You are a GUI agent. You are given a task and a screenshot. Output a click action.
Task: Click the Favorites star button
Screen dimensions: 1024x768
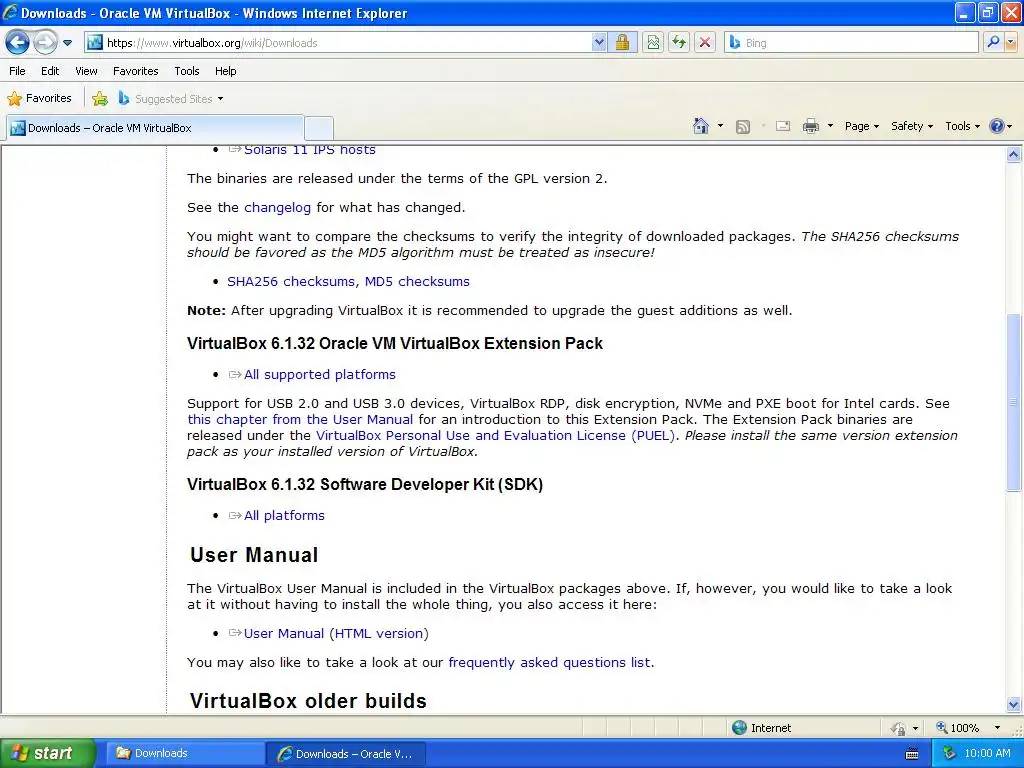[x=40, y=99]
